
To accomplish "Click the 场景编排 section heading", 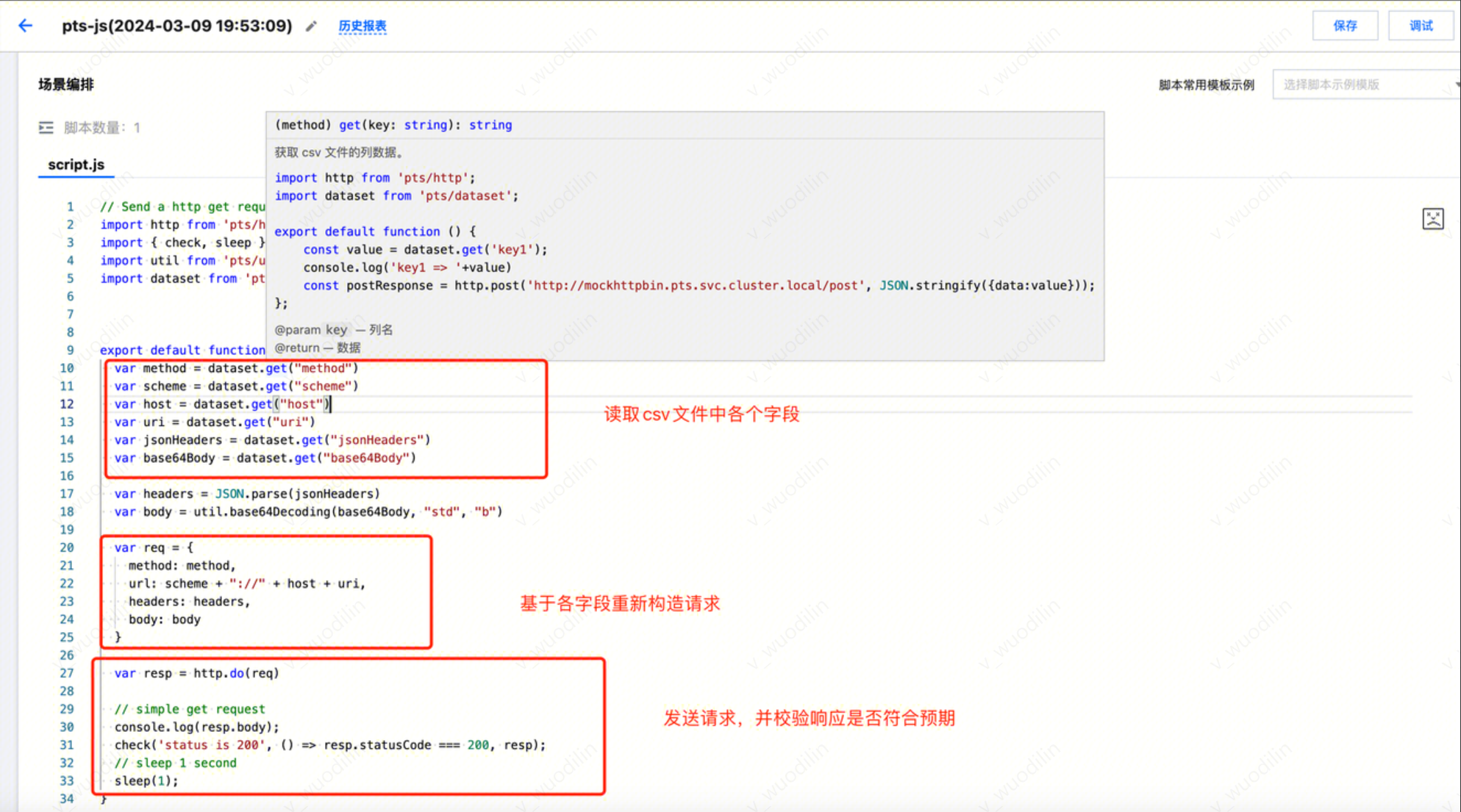I will [66, 85].
